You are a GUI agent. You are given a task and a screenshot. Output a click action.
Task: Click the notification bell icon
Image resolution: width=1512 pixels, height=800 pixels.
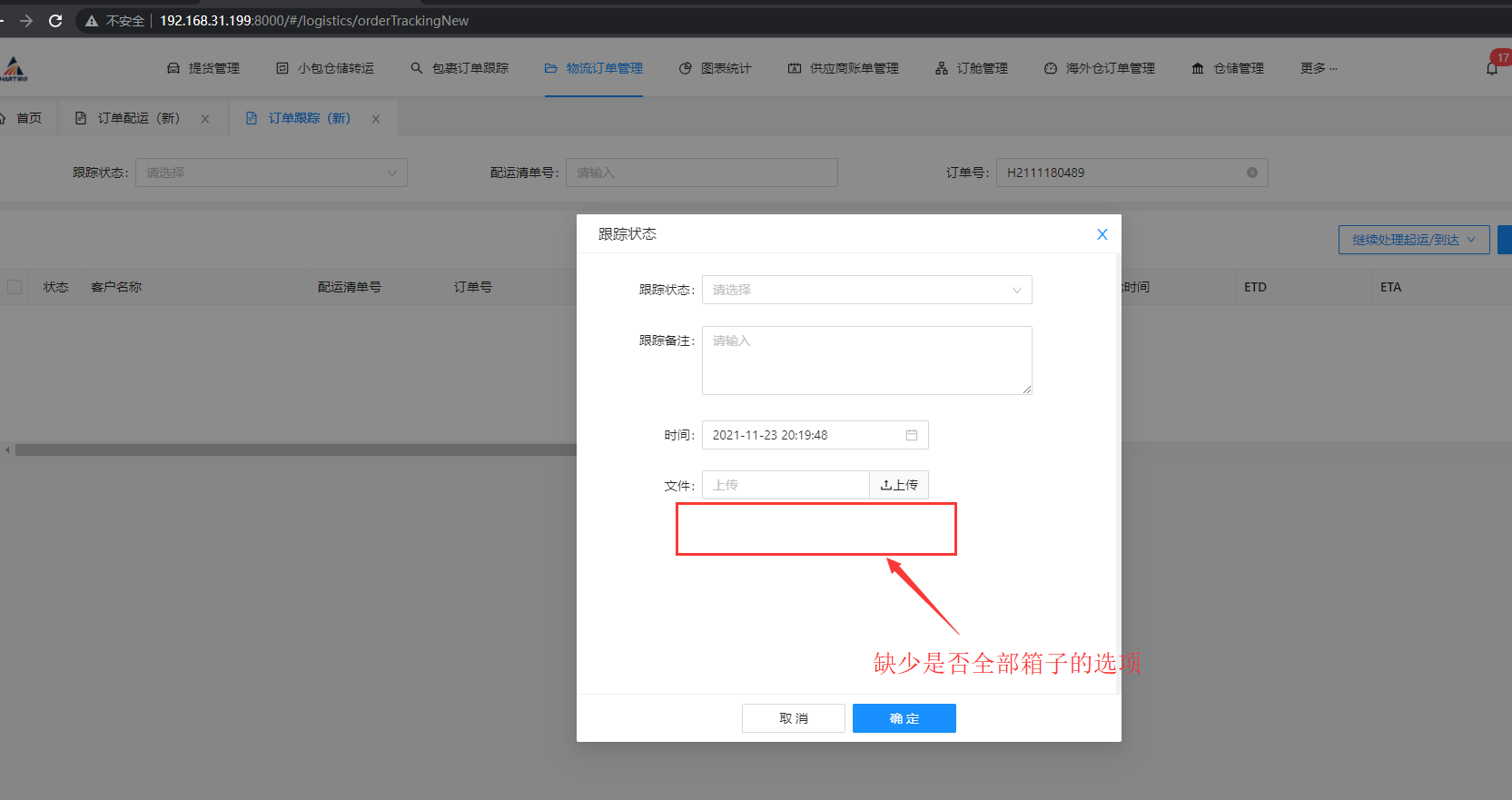[x=1492, y=68]
